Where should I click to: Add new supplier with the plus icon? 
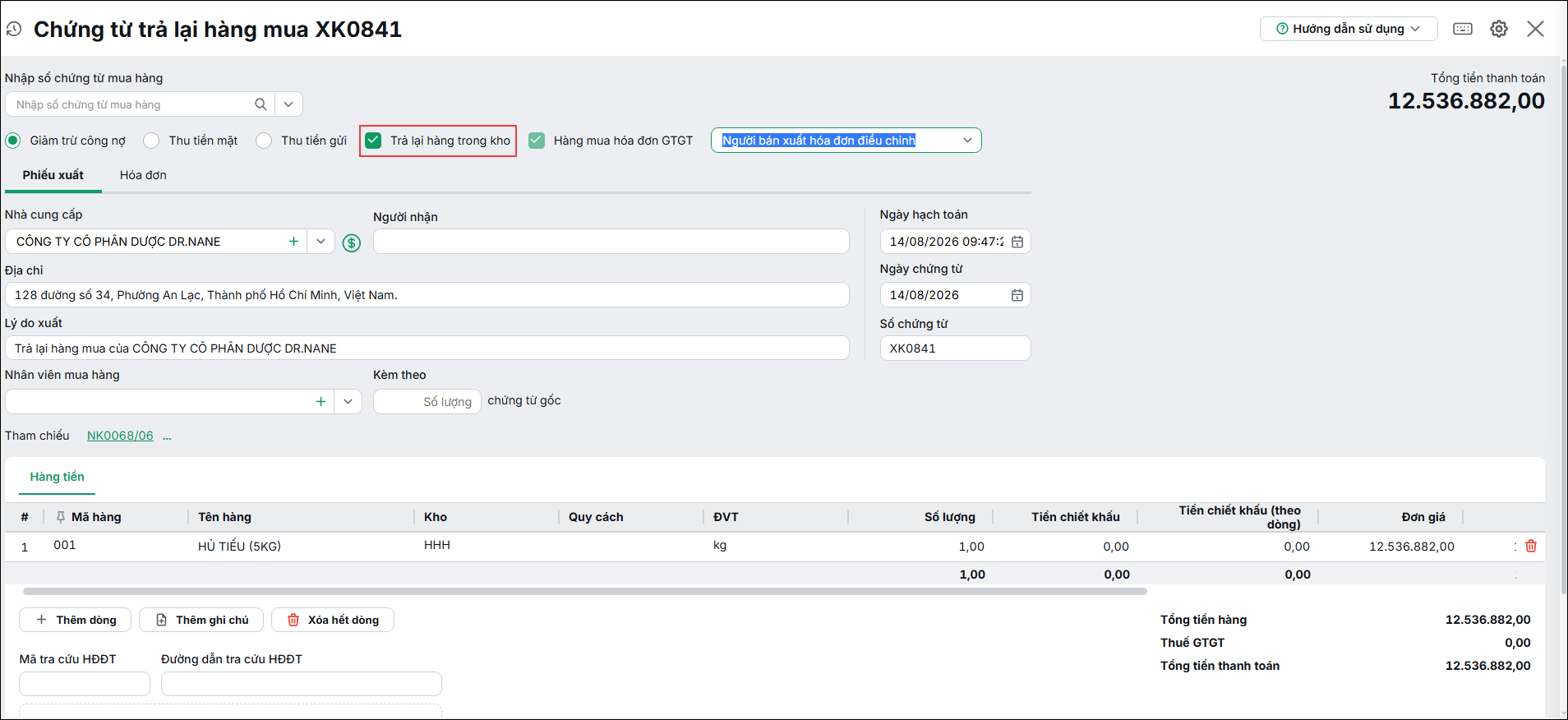(293, 242)
